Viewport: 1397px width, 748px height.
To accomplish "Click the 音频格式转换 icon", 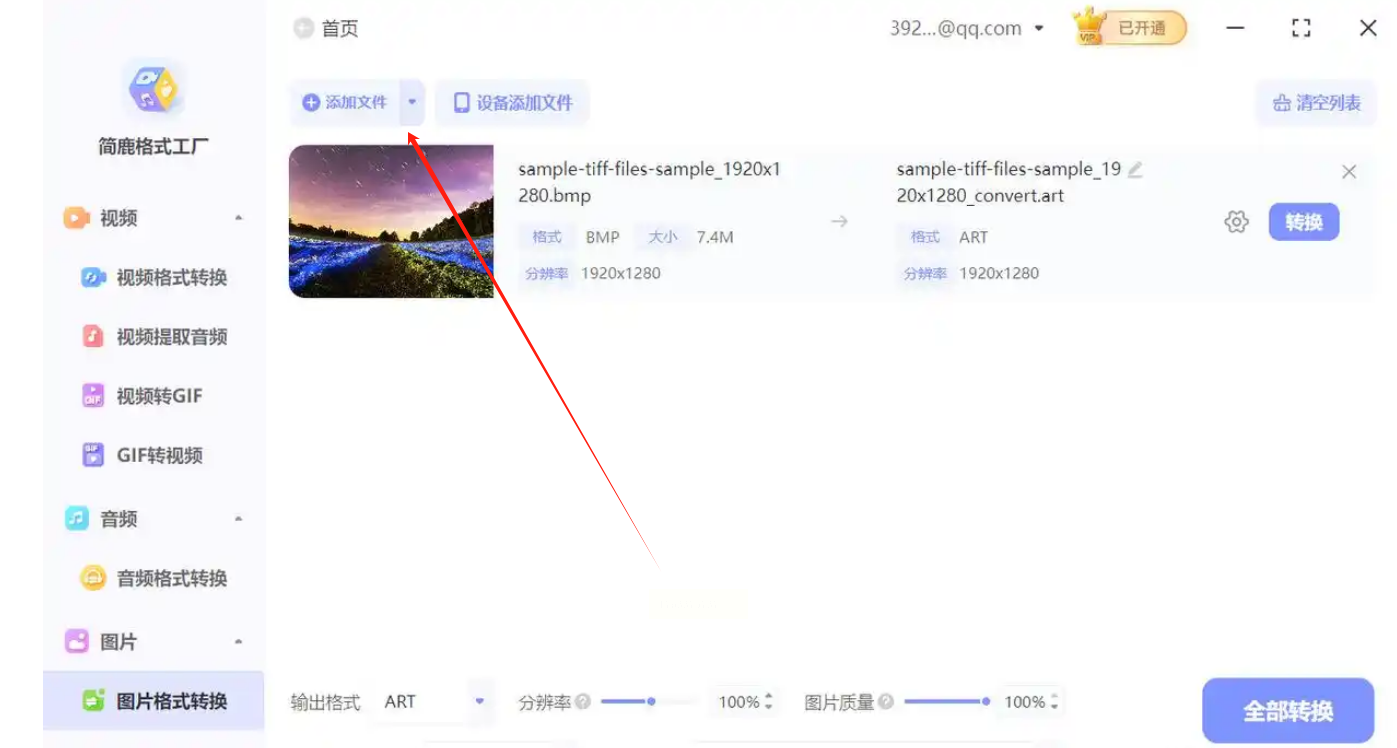I will pos(93,578).
